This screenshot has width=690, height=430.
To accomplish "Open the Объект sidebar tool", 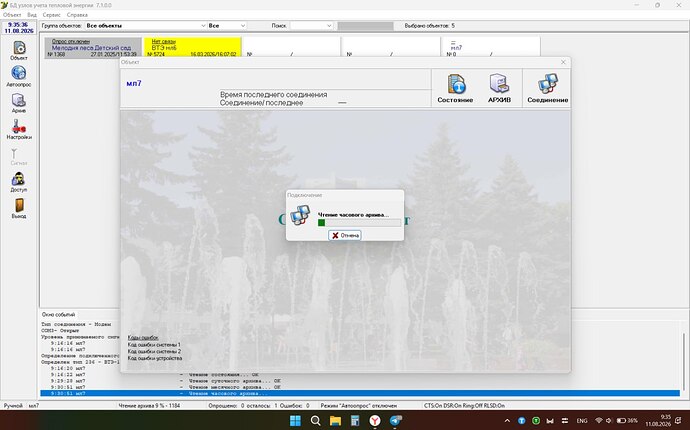I will tap(18, 51).
